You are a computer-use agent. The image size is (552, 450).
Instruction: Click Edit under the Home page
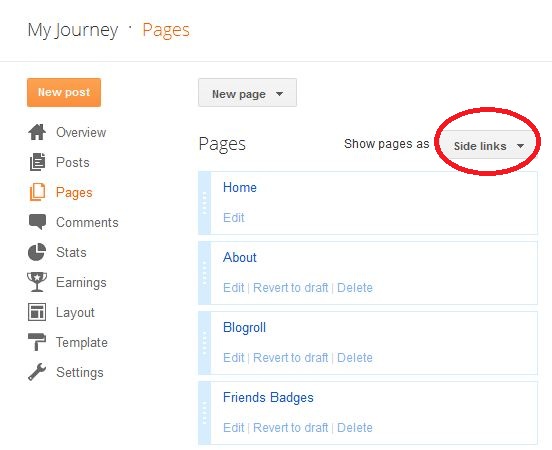[x=234, y=218]
